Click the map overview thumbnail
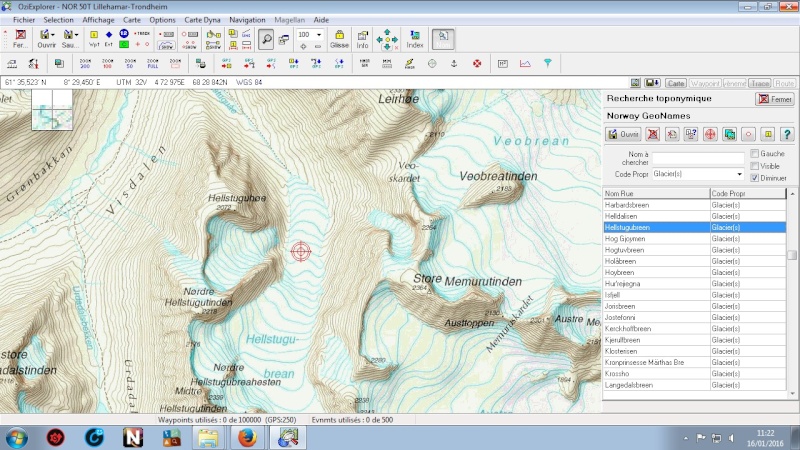 [52, 110]
